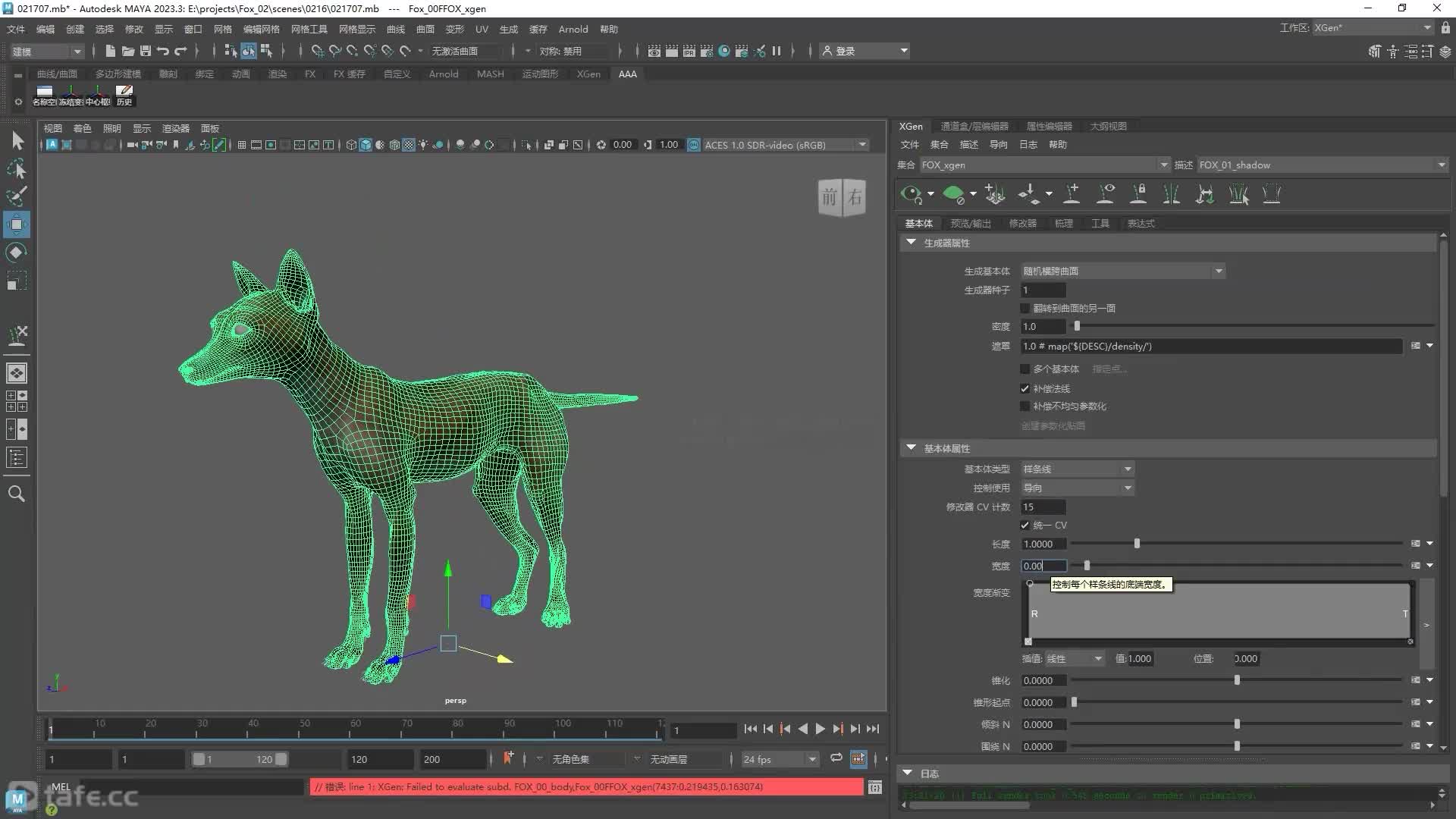Click the smooth shade all viewport icon
This screenshot has width=1456, height=819.
point(366,145)
